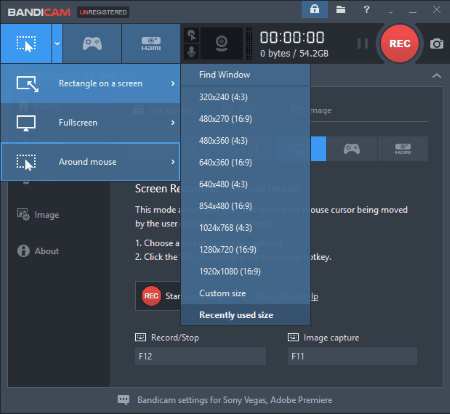This screenshot has height=414, width=450.
Task: Click the Fullscreen monitor icon
Action: pyautogui.click(x=26, y=123)
